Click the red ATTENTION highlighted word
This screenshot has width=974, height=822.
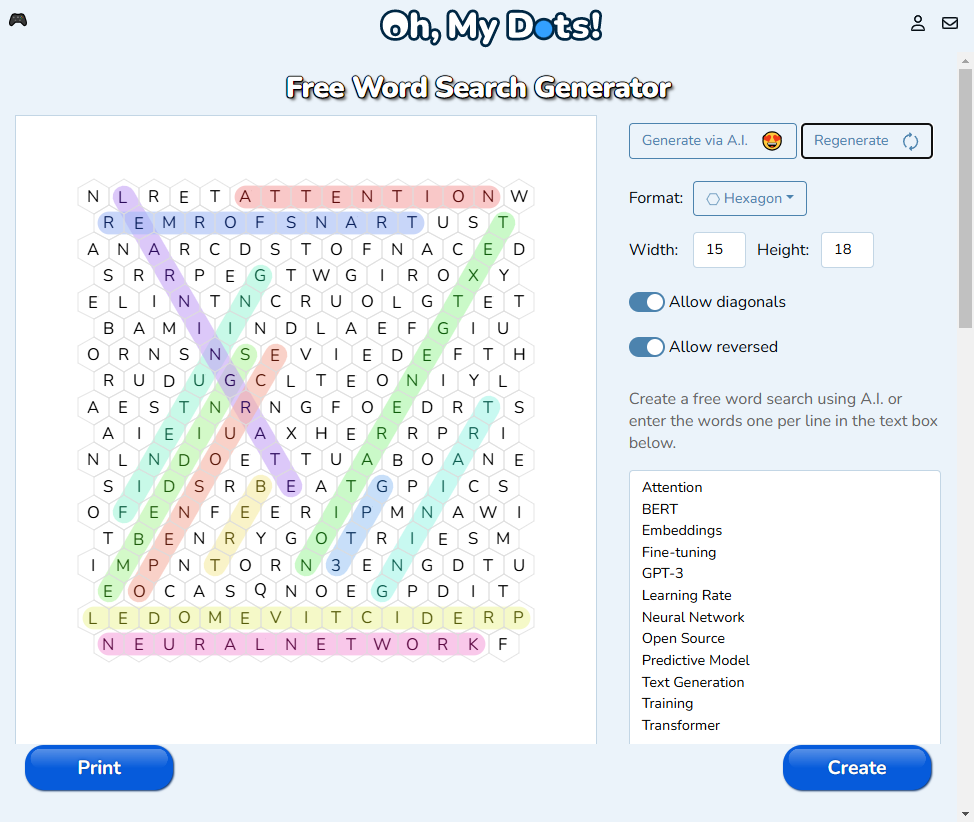point(368,196)
